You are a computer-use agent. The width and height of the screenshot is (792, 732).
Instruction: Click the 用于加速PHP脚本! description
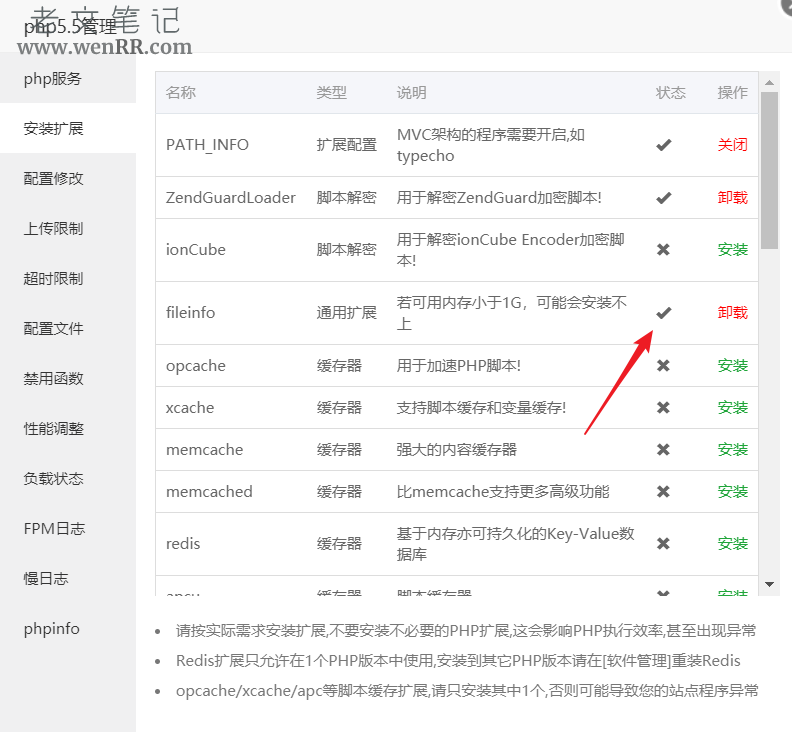click(459, 365)
